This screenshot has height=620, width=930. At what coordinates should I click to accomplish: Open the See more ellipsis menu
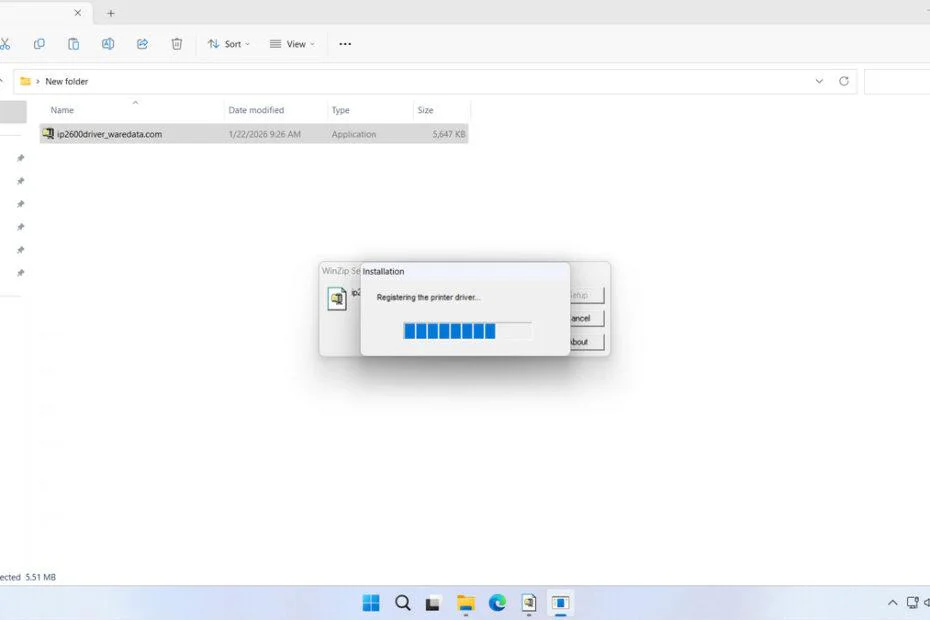point(345,44)
